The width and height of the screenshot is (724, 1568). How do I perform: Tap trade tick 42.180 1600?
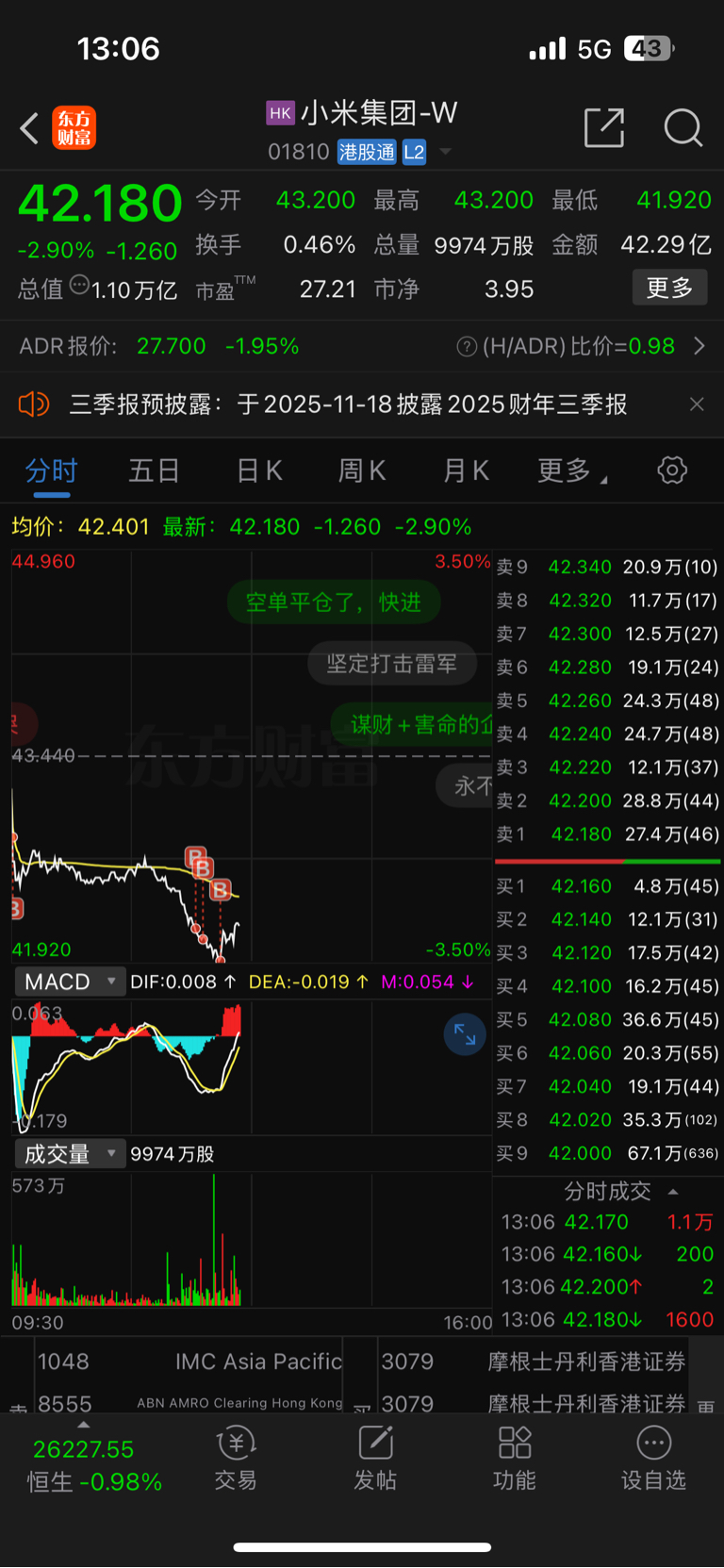tap(607, 1320)
